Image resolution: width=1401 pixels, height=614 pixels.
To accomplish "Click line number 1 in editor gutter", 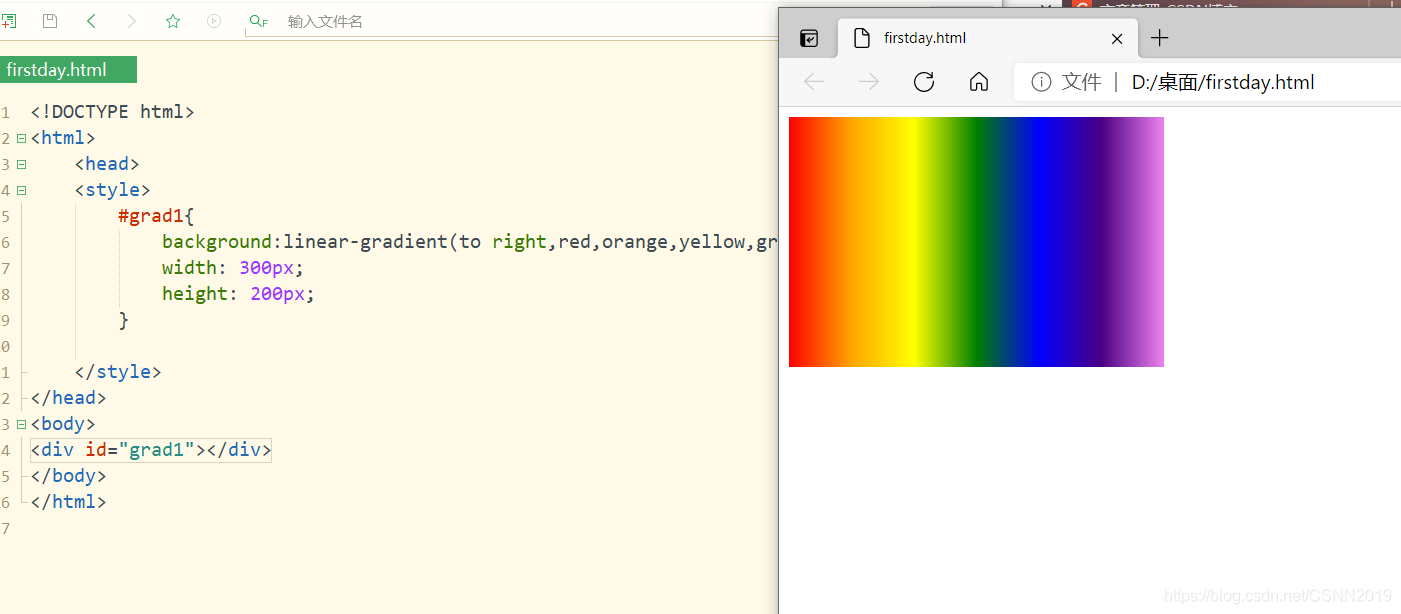I will click(x=5, y=112).
